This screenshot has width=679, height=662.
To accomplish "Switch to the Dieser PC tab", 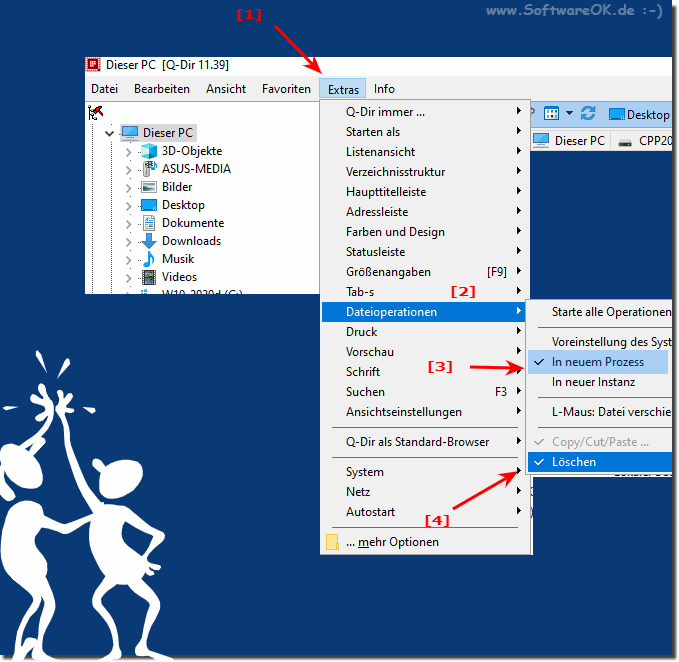I will pos(570,141).
